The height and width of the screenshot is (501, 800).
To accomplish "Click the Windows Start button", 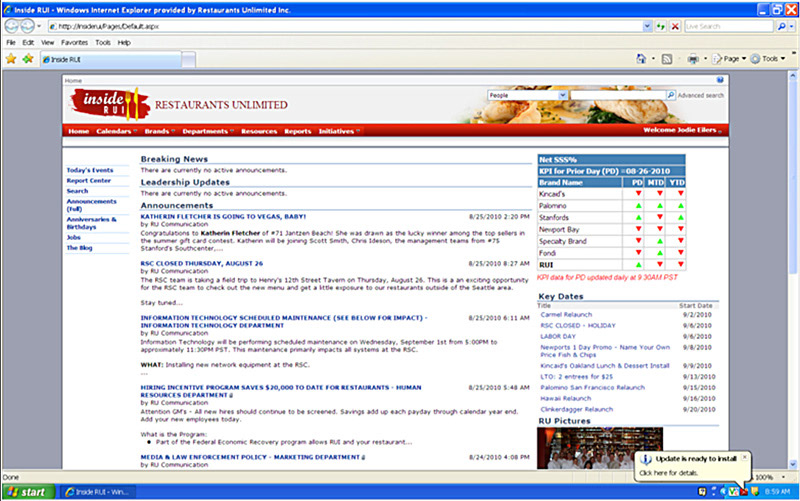I will pyautogui.click(x=28, y=492).
